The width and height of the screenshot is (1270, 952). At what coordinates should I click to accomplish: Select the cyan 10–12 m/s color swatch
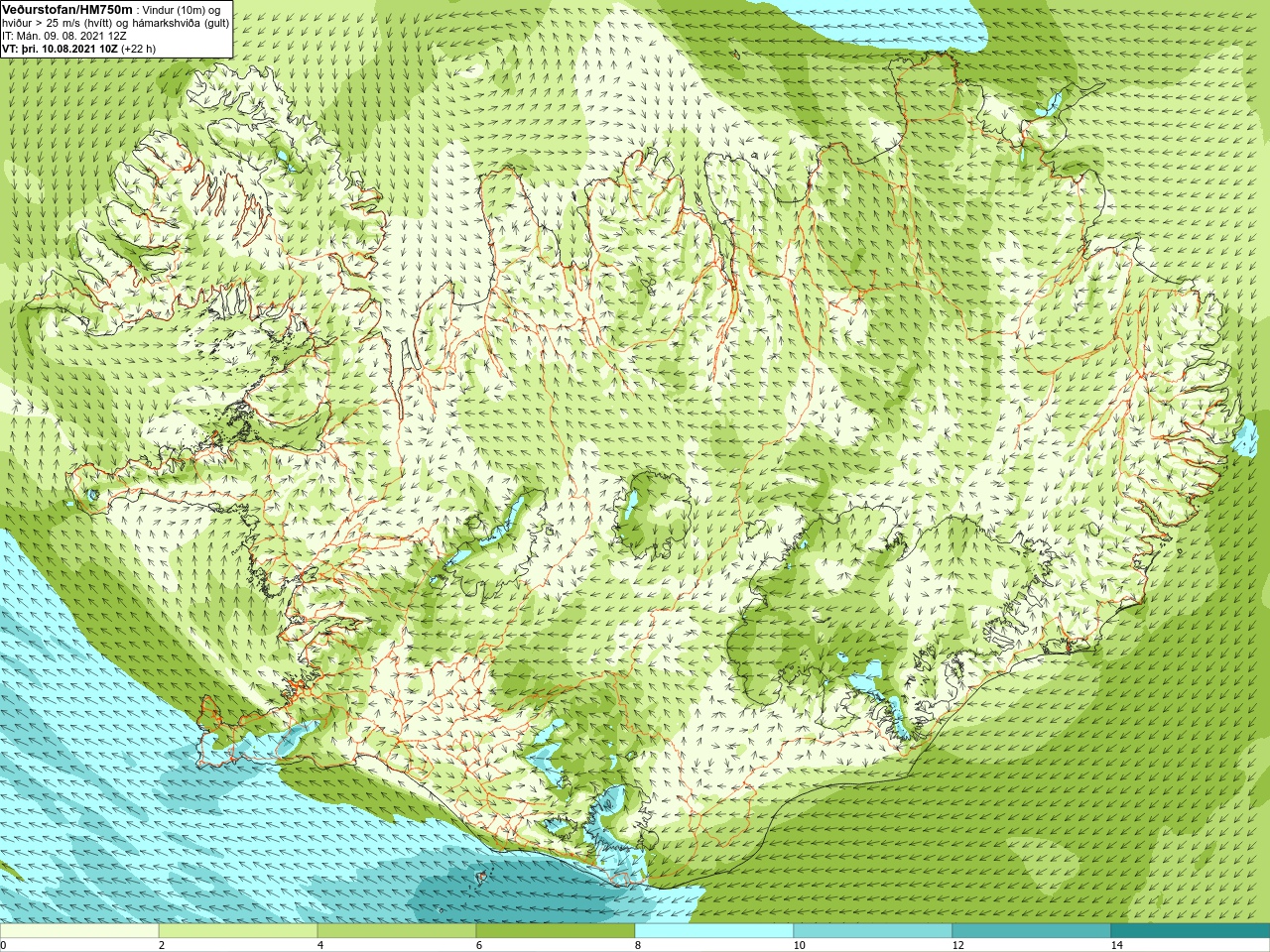pos(873,931)
